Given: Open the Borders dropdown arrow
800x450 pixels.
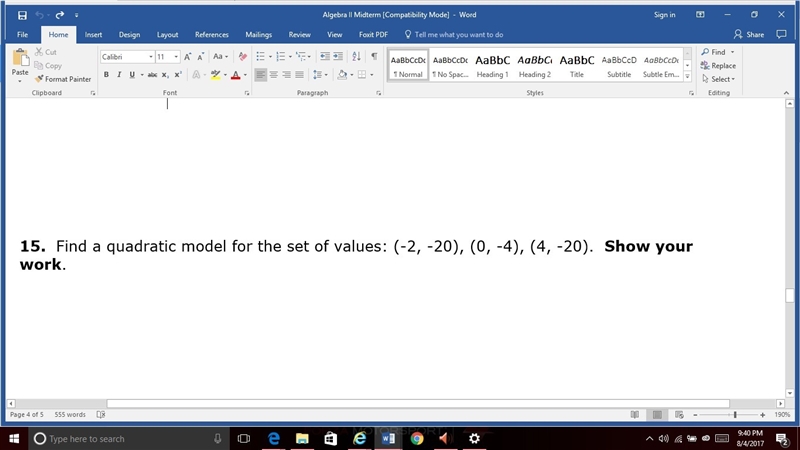Looking at the screenshot, I should 371,75.
